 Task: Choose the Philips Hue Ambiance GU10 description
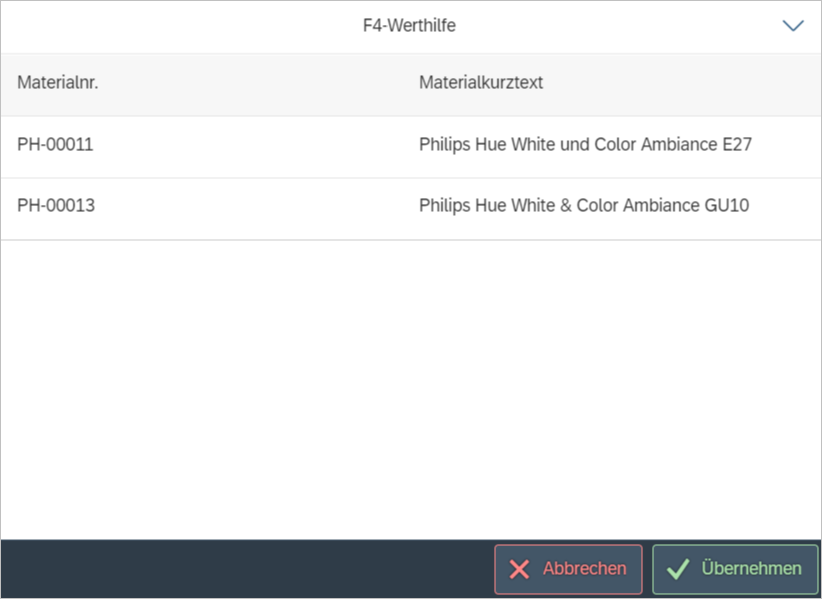[583, 207]
